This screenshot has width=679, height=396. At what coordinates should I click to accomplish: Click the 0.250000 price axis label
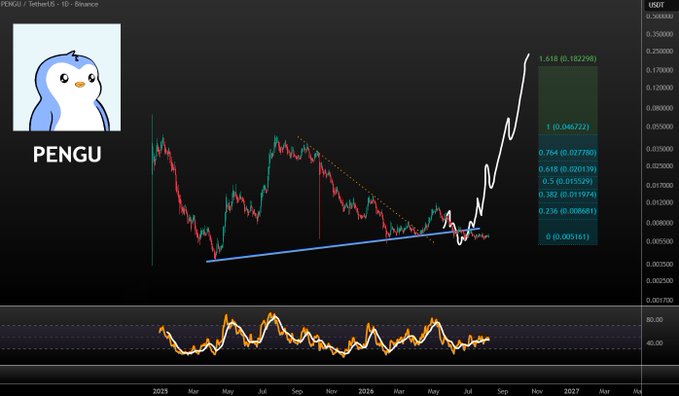[660, 51]
